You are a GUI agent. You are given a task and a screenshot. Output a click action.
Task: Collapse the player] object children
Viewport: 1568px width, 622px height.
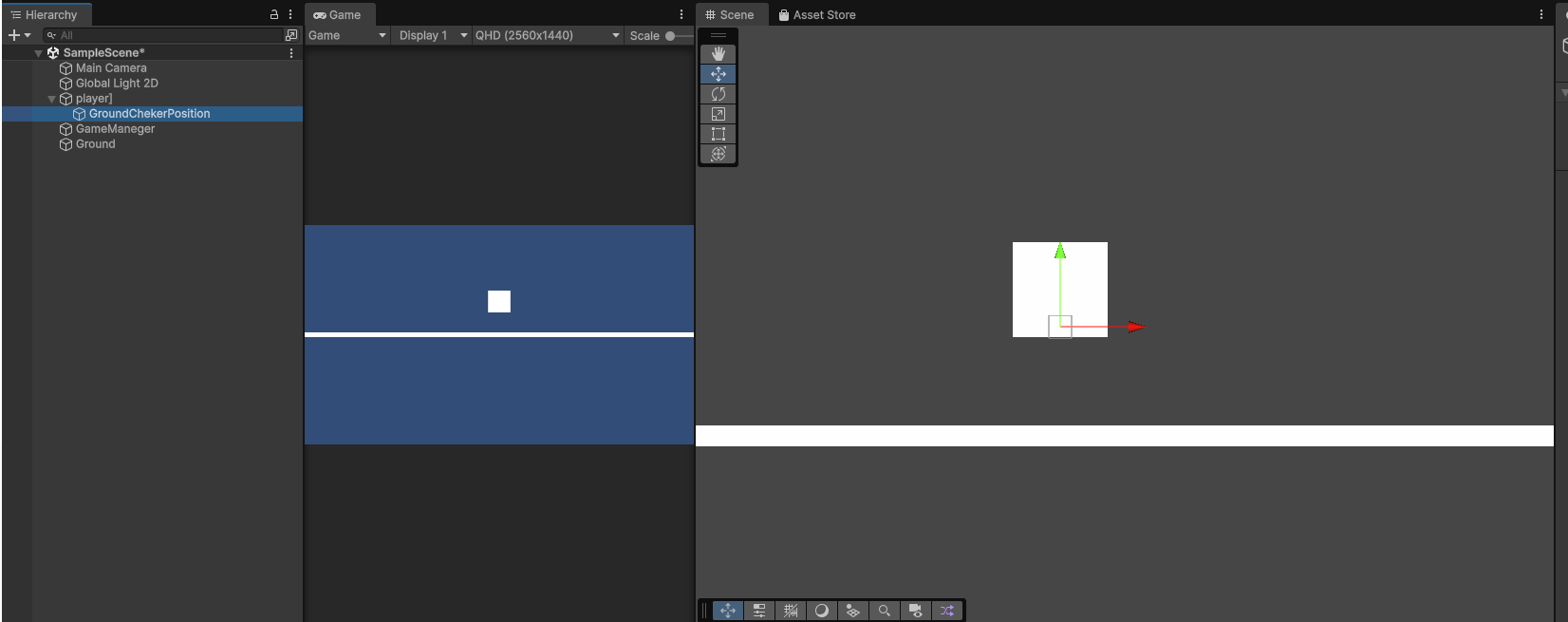tap(51, 99)
